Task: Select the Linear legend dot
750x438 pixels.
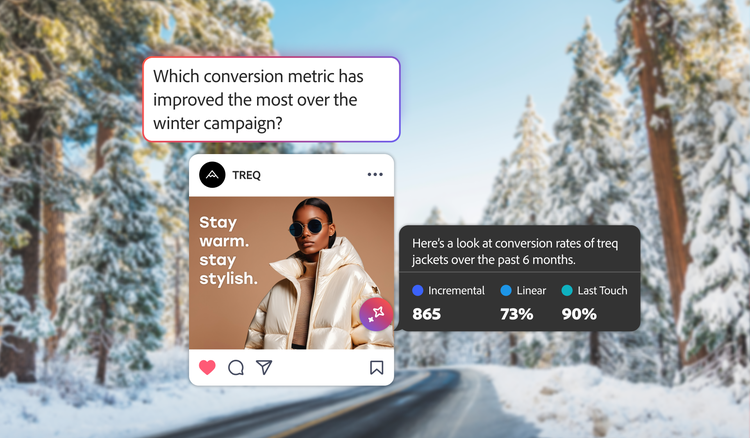Action: click(506, 290)
